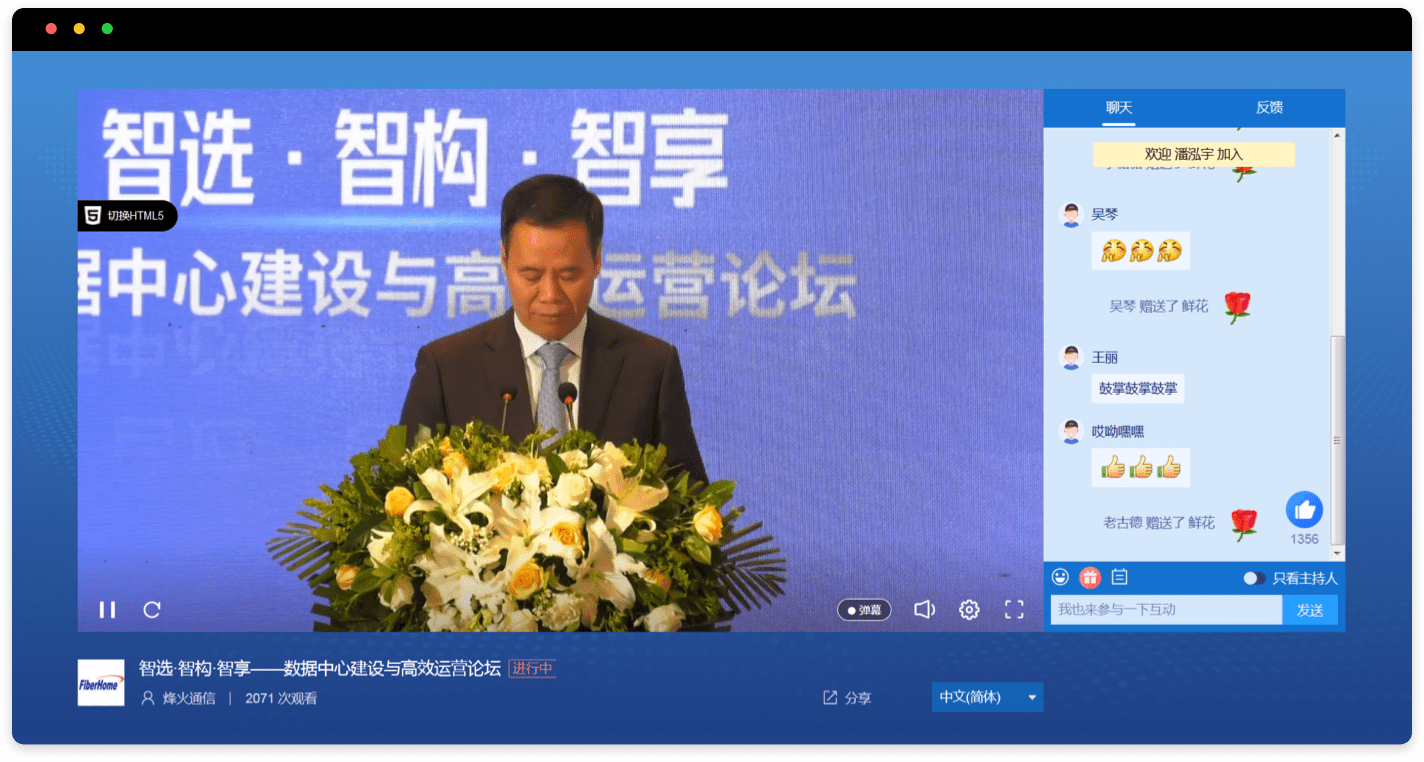Open the emoji picker icon
The width and height of the screenshot is (1424, 762).
point(1060,577)
